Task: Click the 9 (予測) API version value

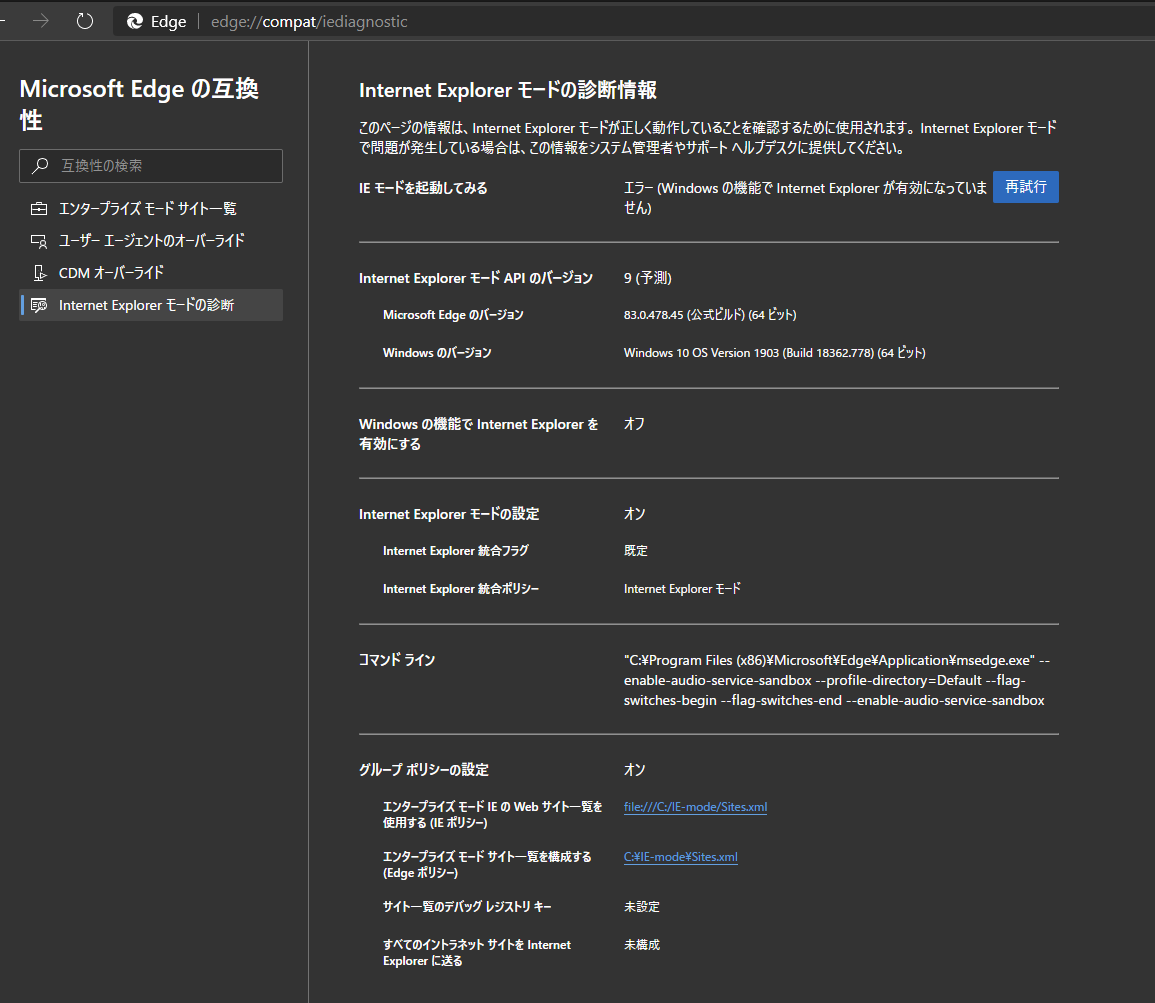Action: click(647, 278)
